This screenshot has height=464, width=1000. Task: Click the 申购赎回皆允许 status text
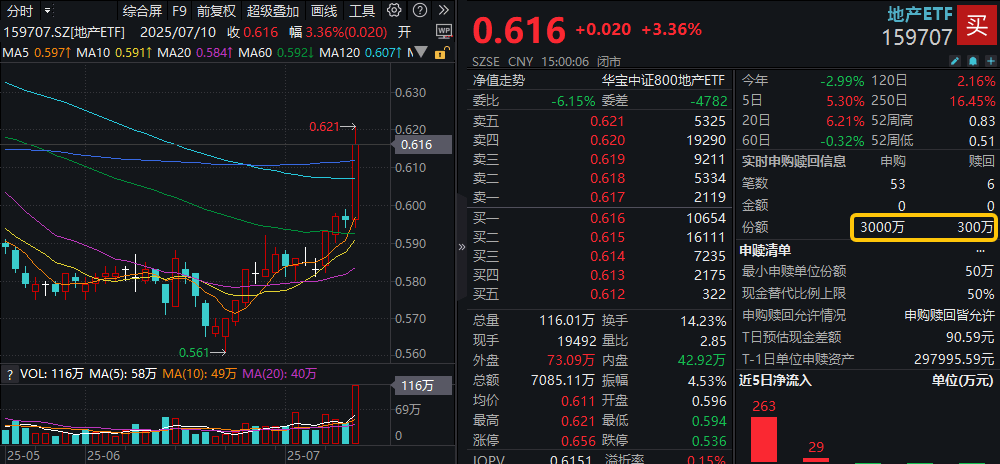(950, 315)
